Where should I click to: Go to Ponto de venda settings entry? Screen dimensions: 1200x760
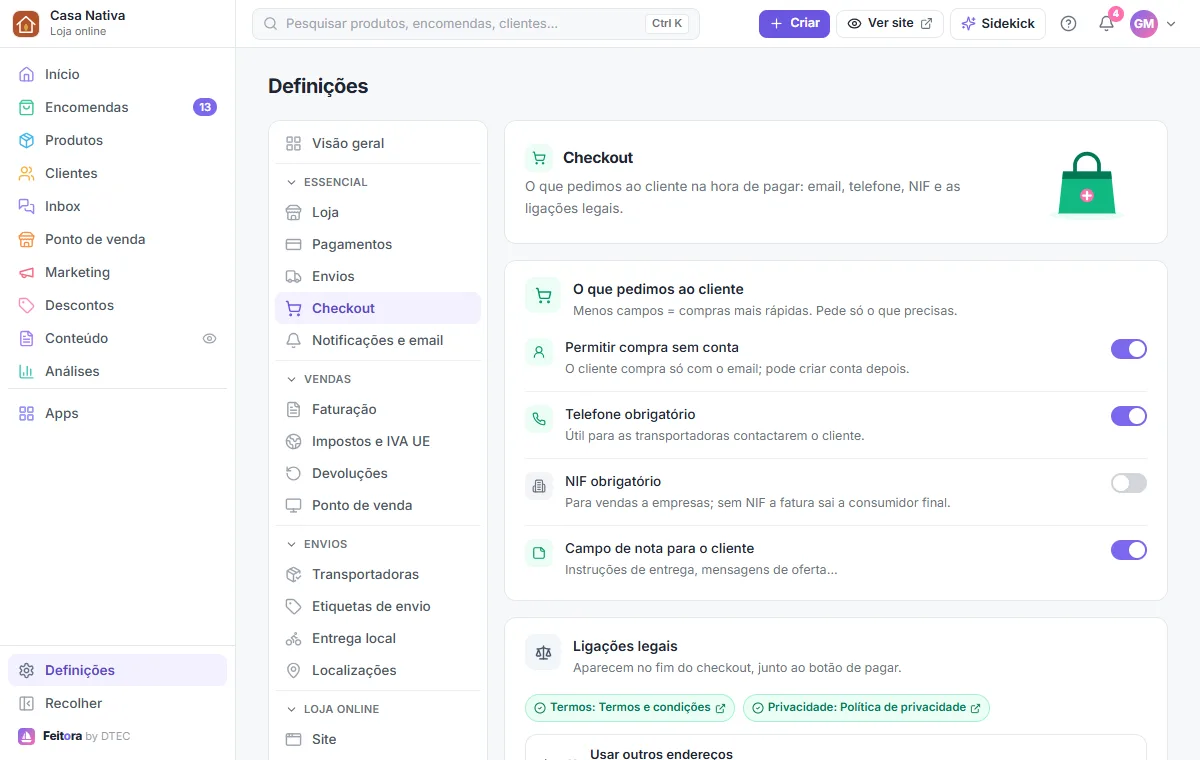click(x=378, y=505)
